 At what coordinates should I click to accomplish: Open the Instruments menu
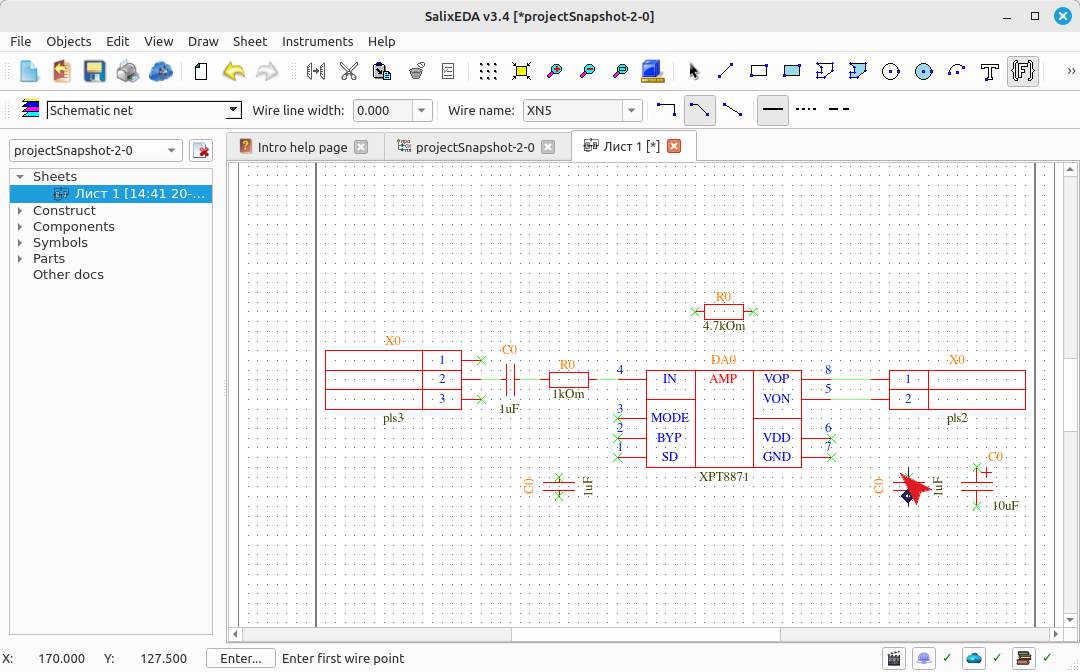click(318, 41)
